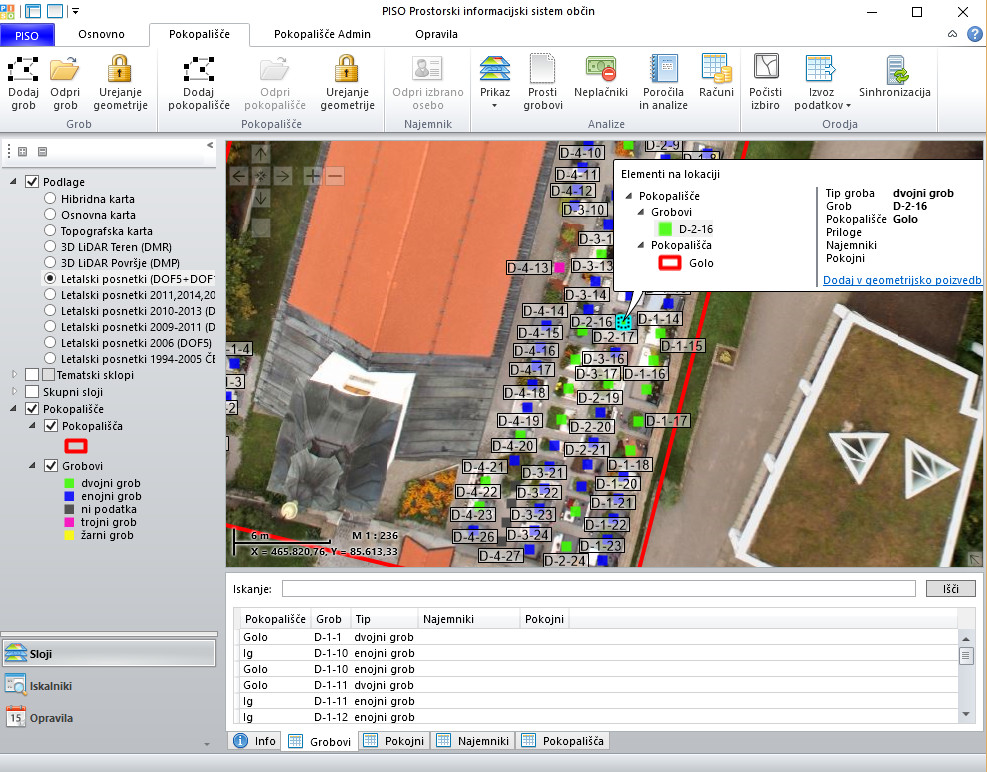The width and height of the screenshot is (987, 772).
Task: Open Izvoz podatkov dropdown menu
Action: [821, 82]
